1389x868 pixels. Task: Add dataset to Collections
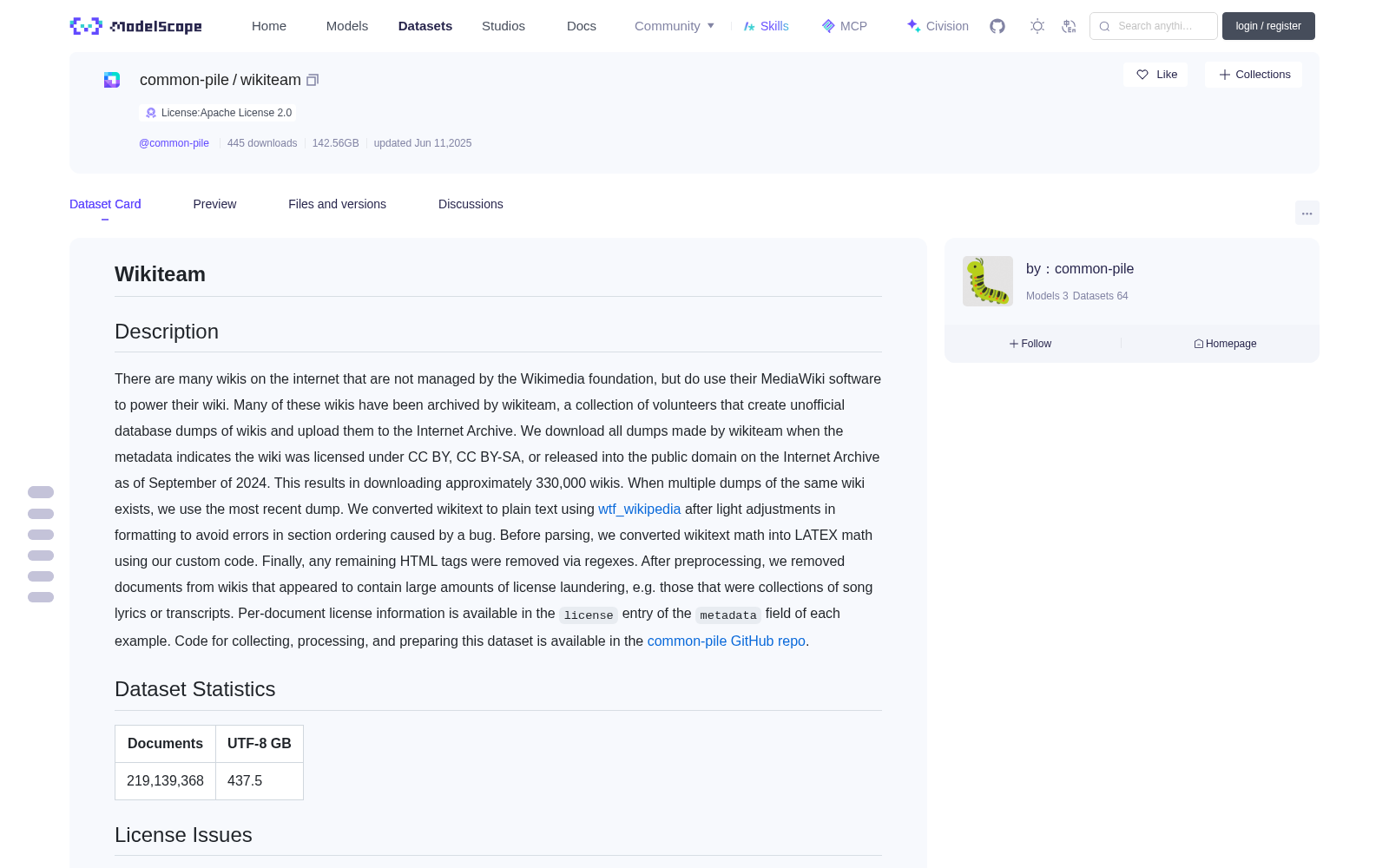[x=1254, y=75]
